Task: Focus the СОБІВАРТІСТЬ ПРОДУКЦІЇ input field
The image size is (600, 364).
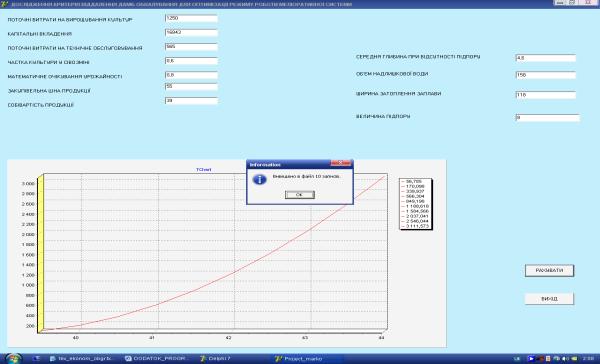Action: 191,101
